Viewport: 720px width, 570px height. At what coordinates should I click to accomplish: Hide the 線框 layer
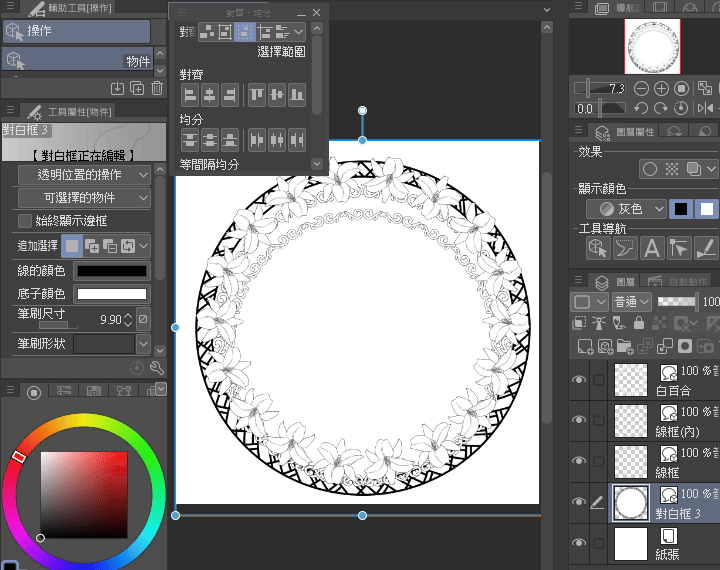[x=579, y=461]
